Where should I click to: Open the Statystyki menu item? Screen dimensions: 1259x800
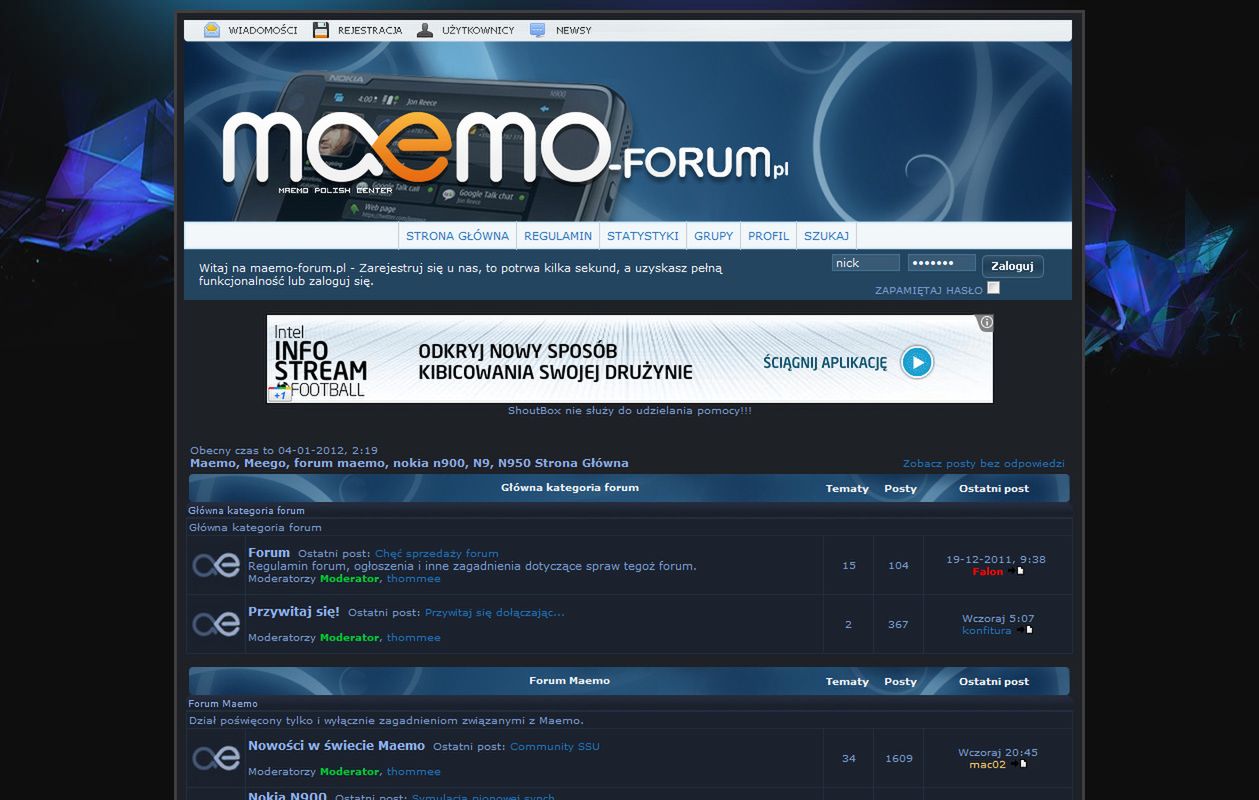pyautogui.click(x=643, y=236)
